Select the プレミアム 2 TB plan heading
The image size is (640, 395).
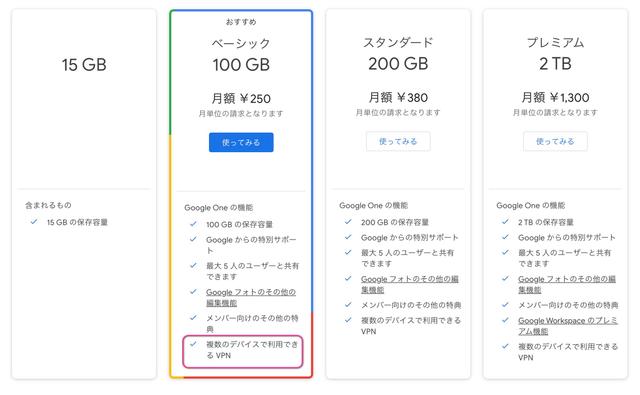point(555,53)
